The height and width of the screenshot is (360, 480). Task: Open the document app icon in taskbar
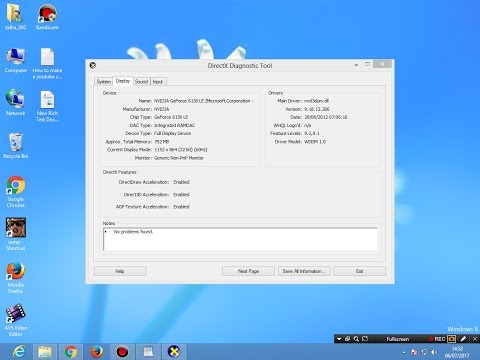click(148, 352)
